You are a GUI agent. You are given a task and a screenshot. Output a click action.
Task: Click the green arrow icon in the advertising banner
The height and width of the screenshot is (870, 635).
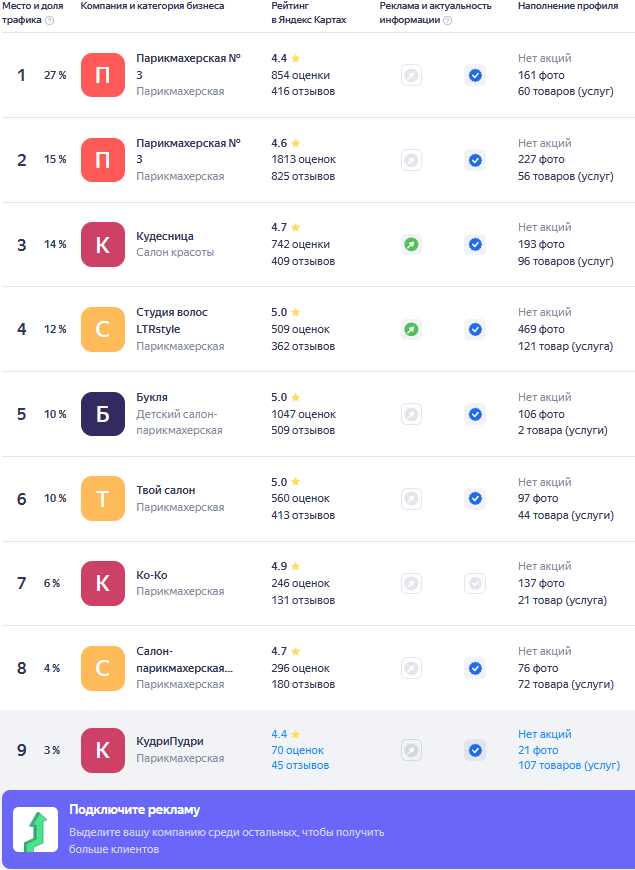tap(34, 831)
